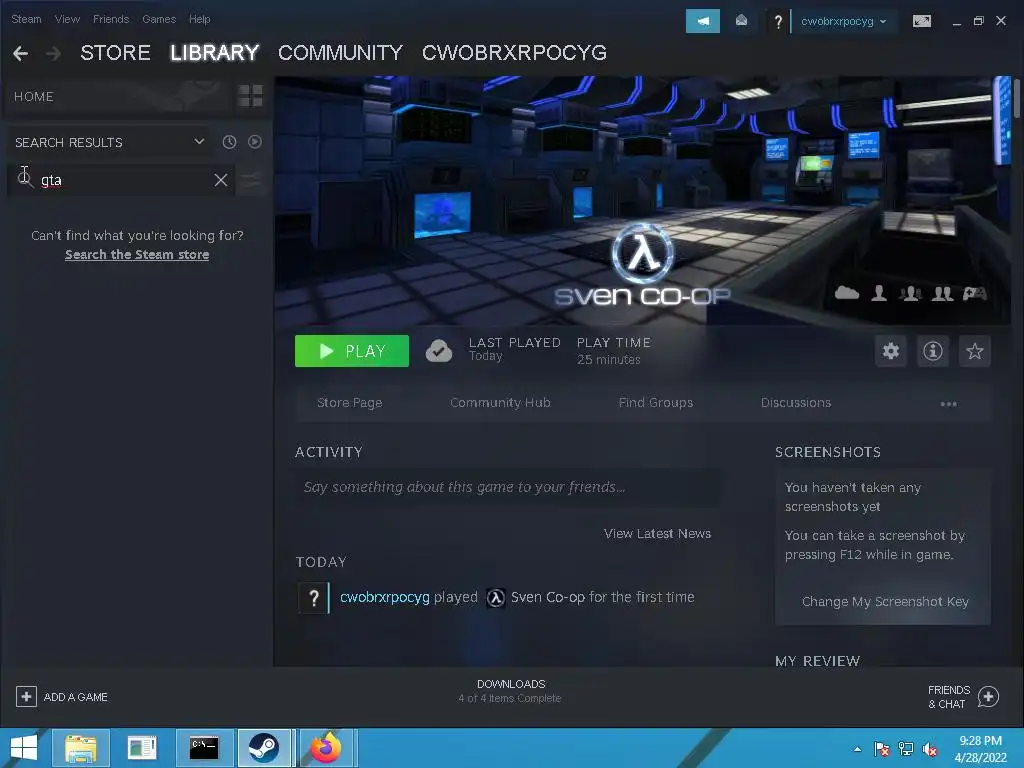Click the network tray icon
The image size is (1024, 768).
coord(906,750)
